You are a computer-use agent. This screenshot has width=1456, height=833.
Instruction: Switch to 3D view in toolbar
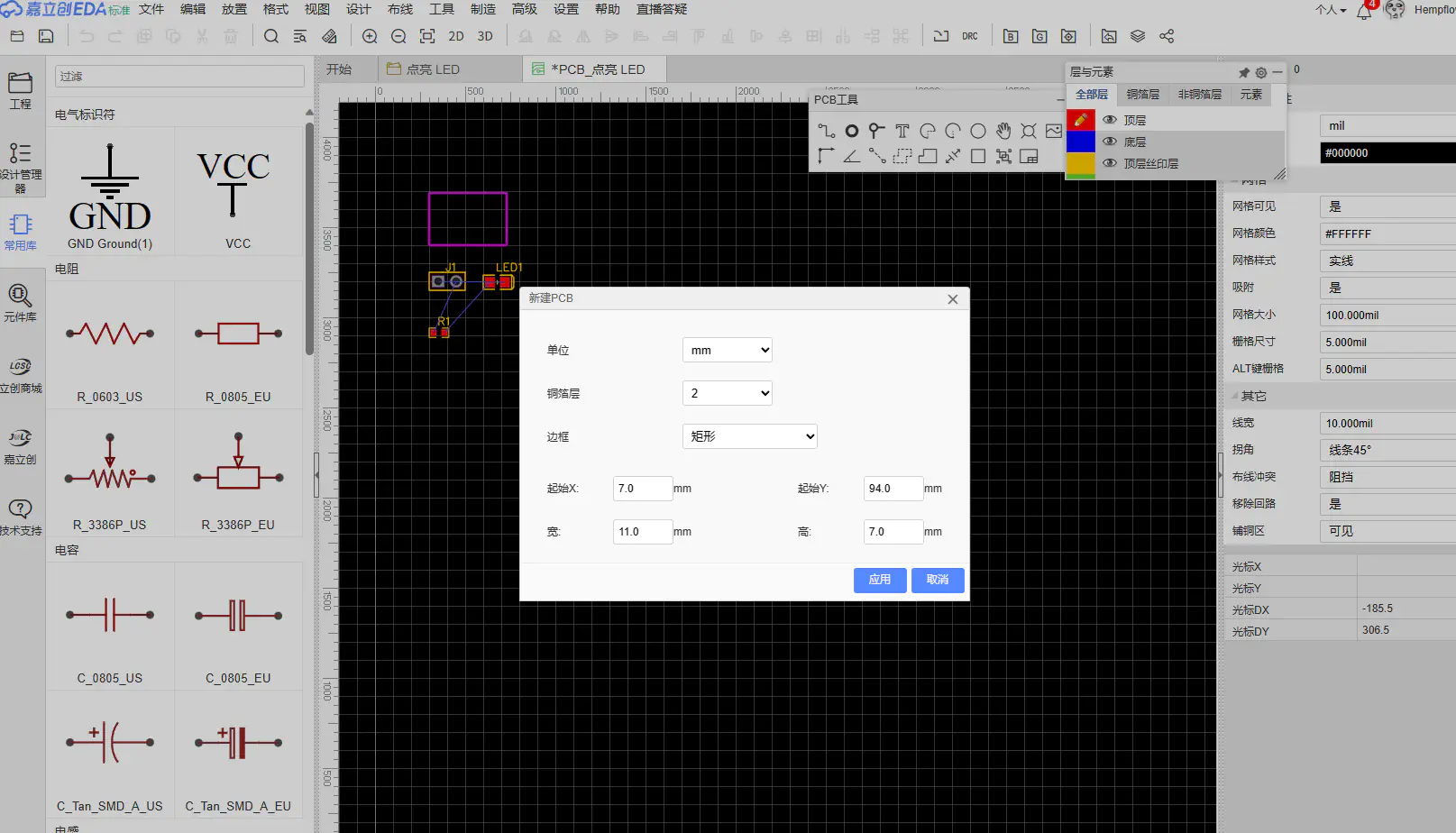coord(485,36)
